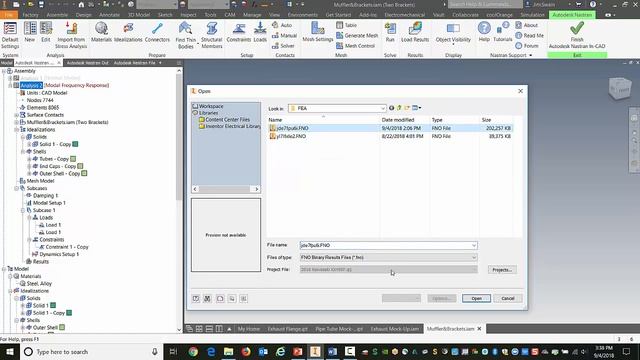Open the Autodesk Nastran ribbon tab
640x360 pixels.
[572, 15]
